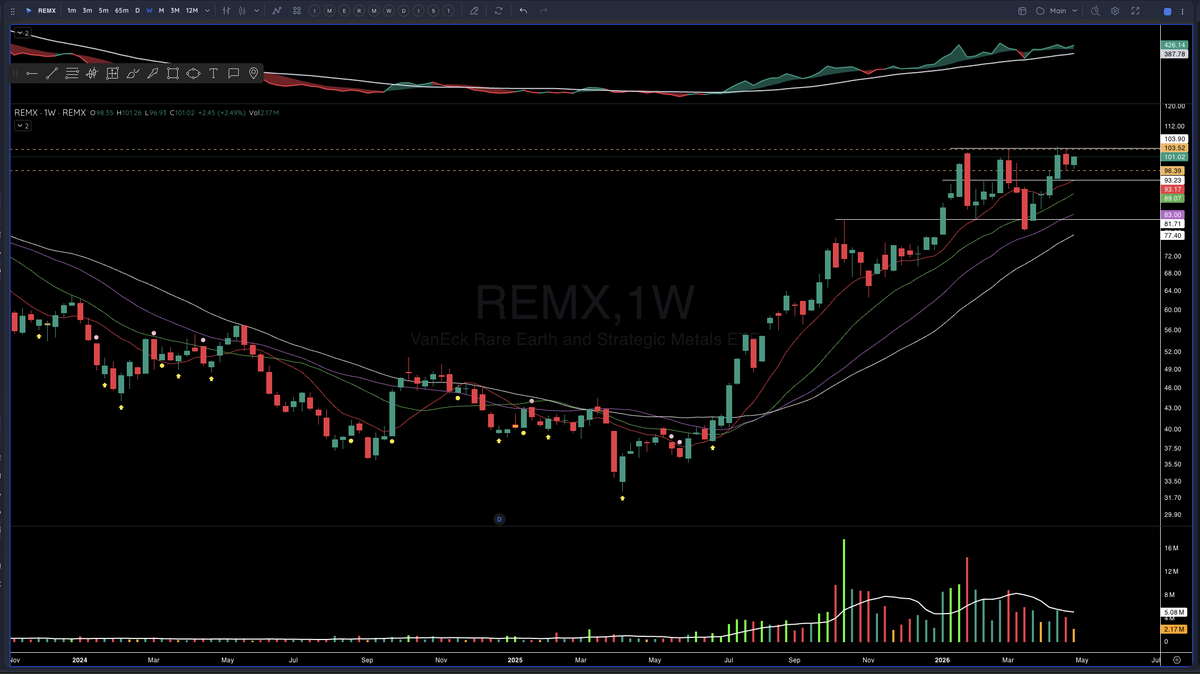Open chart settings hexagon icon
This screenshot has height=674, width=1200.
click(1115, 10)
